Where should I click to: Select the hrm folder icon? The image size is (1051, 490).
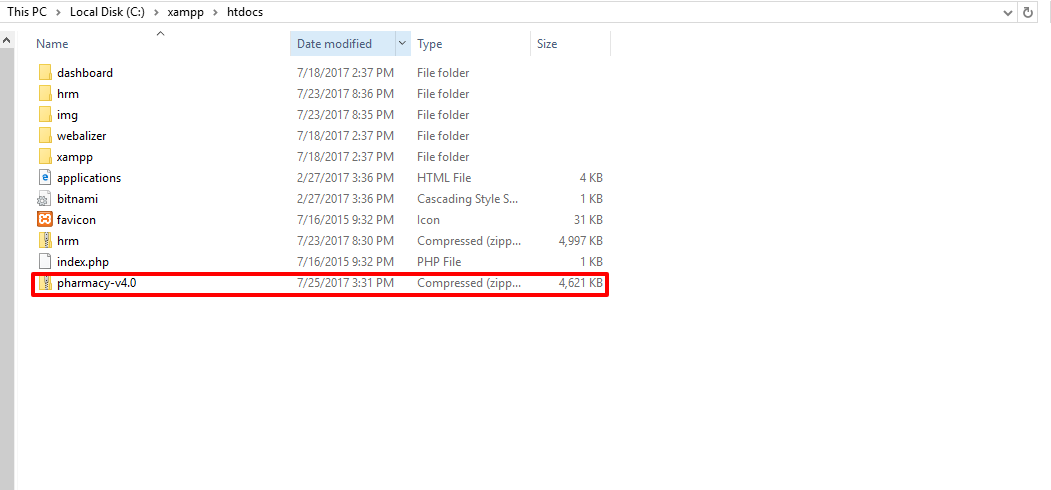pos(45,94)
